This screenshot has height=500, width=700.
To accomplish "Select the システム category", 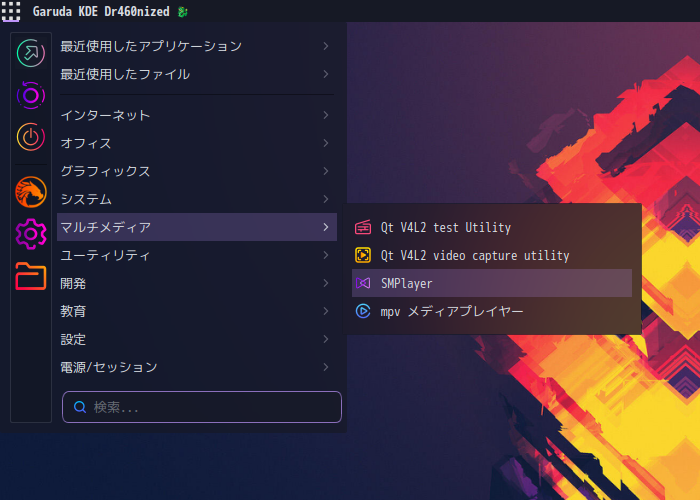I will coord(197,199).
